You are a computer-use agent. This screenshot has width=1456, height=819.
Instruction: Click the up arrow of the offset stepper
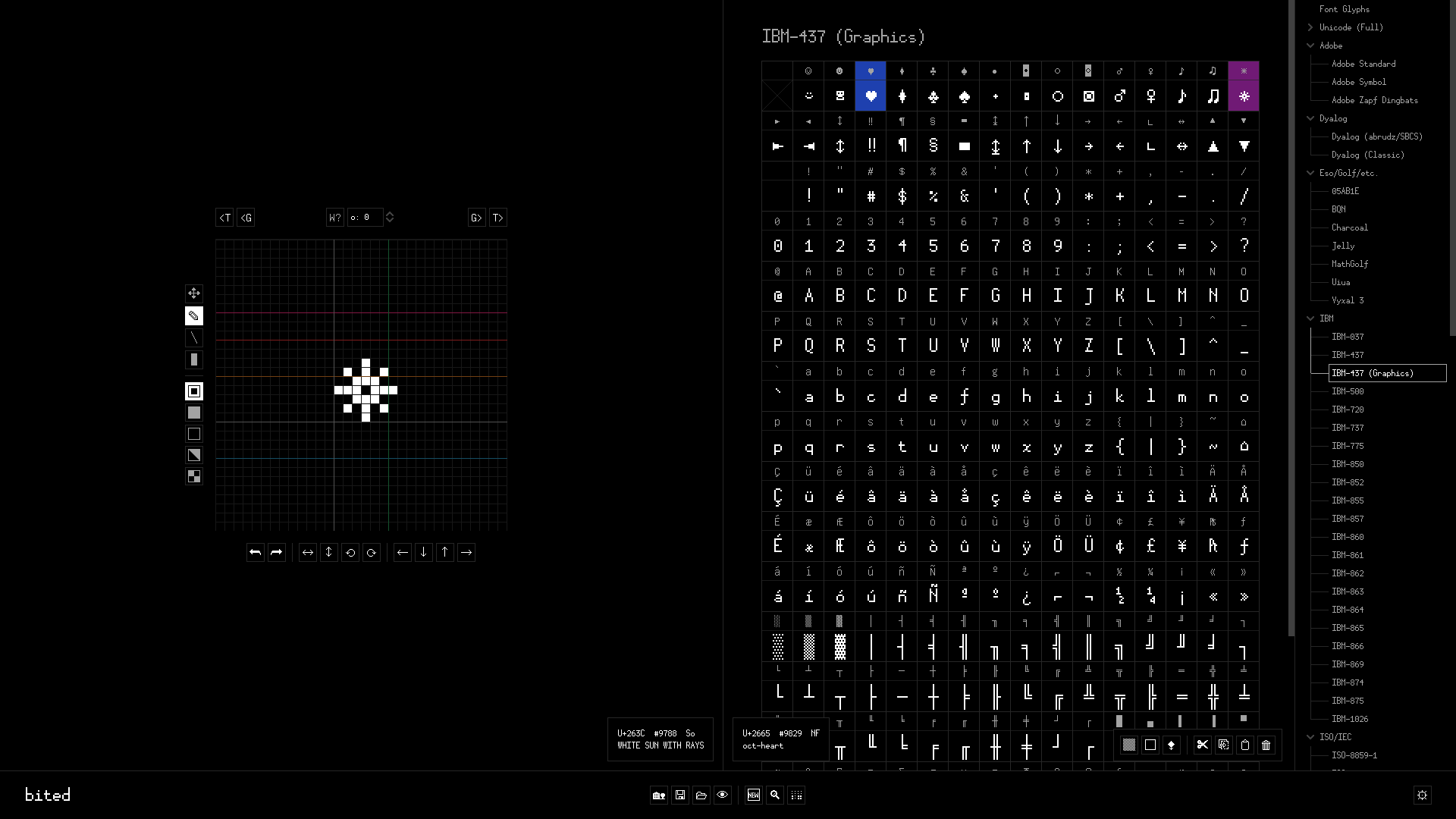point(390,214)
